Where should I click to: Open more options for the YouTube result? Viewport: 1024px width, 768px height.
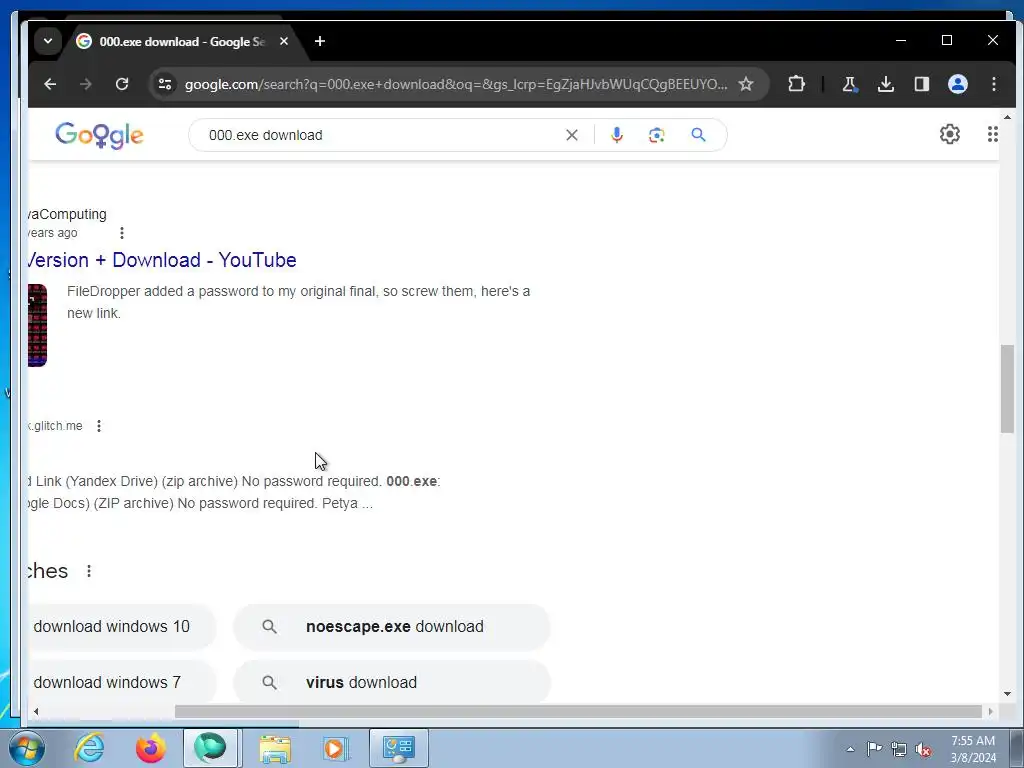tap(121, 233)
